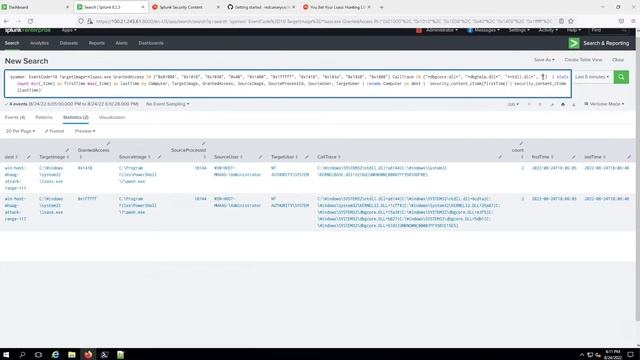Open Reports in the navigation bar

click(97, 43)
